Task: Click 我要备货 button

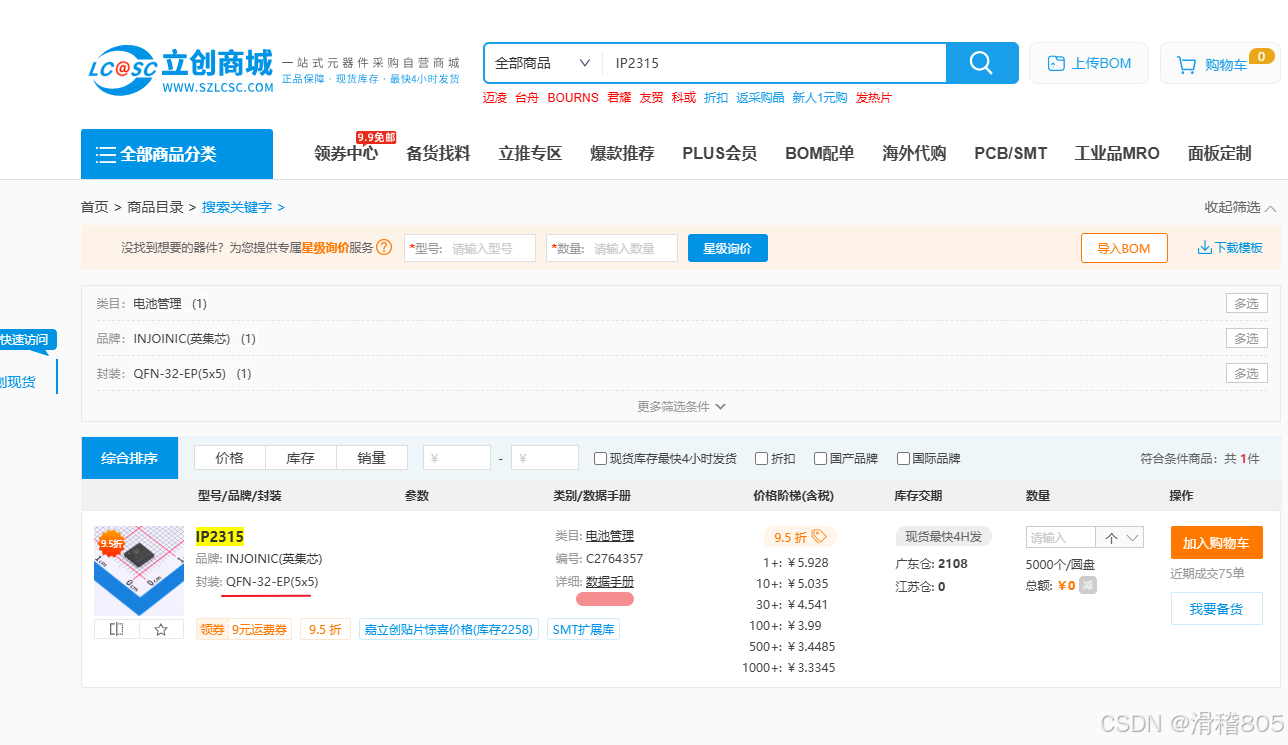Action: click(x=1216, y=608)
